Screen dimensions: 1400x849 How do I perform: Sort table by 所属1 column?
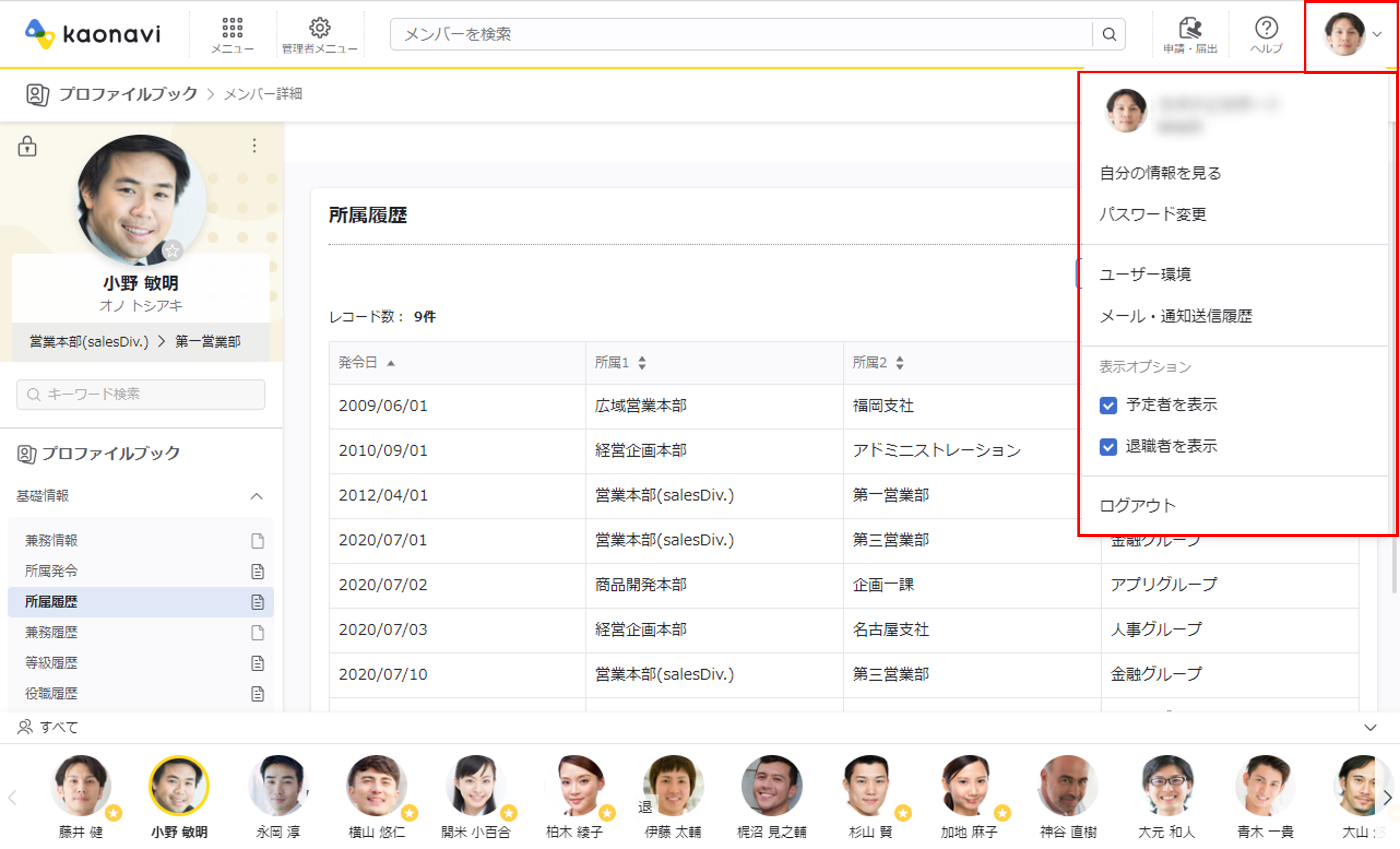tap(641, 362)
